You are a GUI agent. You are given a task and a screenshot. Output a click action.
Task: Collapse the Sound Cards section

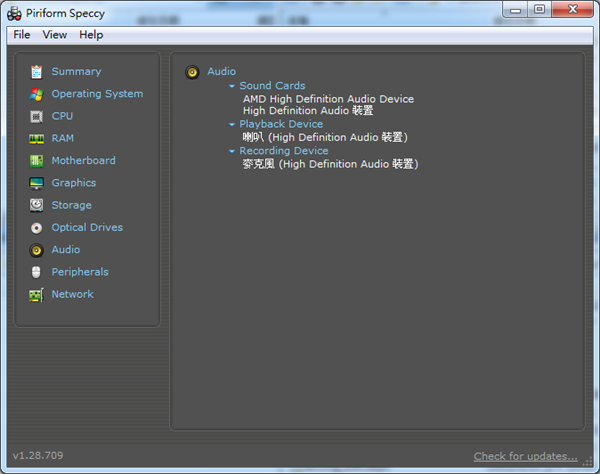(x=232, y=87)
